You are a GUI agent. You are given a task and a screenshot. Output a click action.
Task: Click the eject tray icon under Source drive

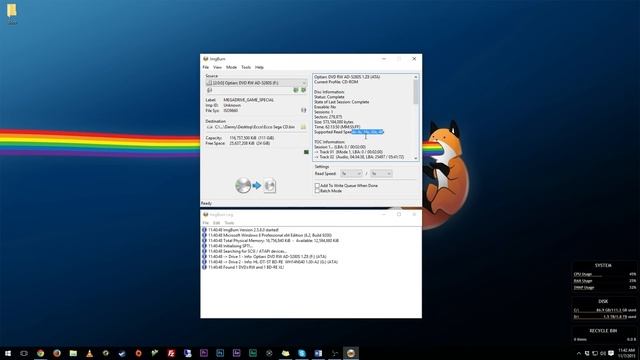[209, 90]
